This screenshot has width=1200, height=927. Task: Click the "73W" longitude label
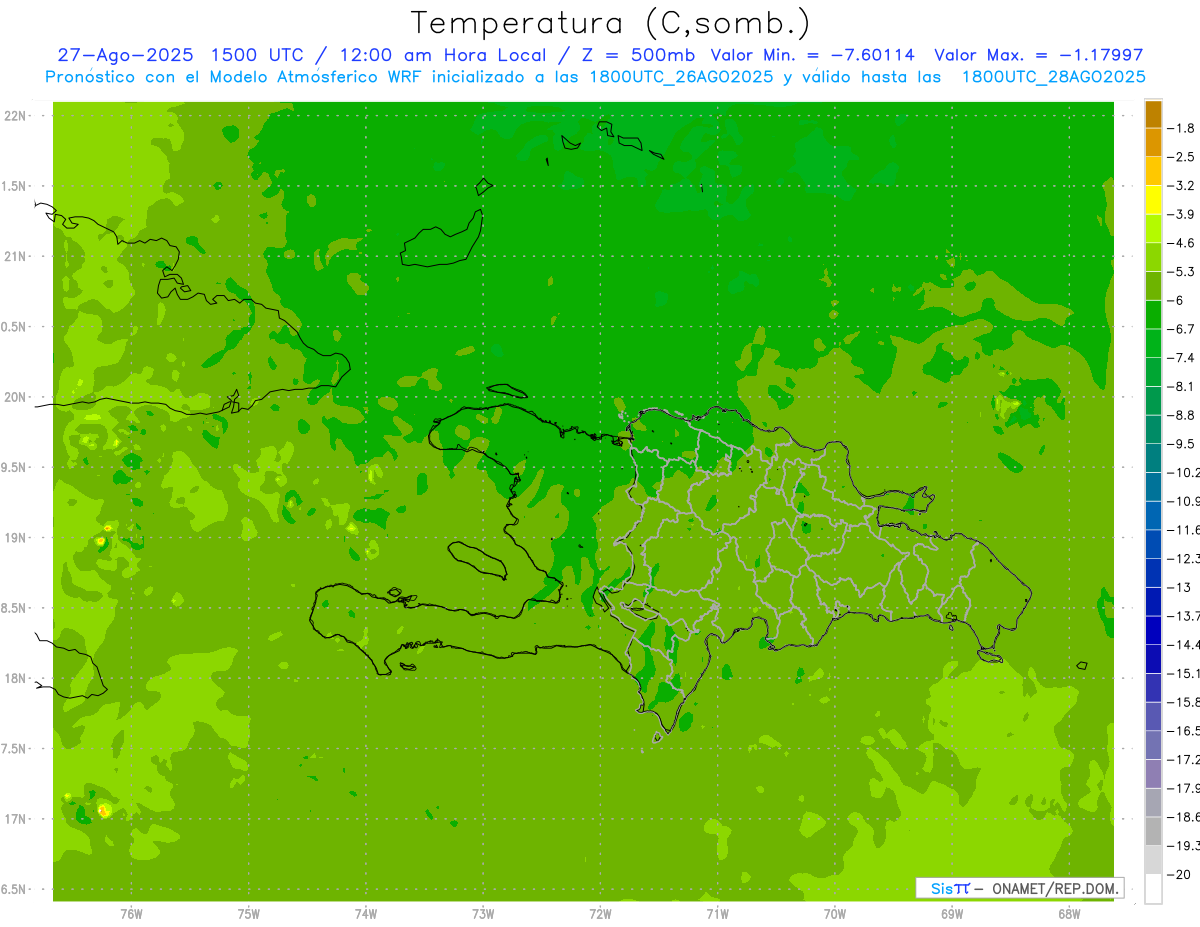click(483, 913)
